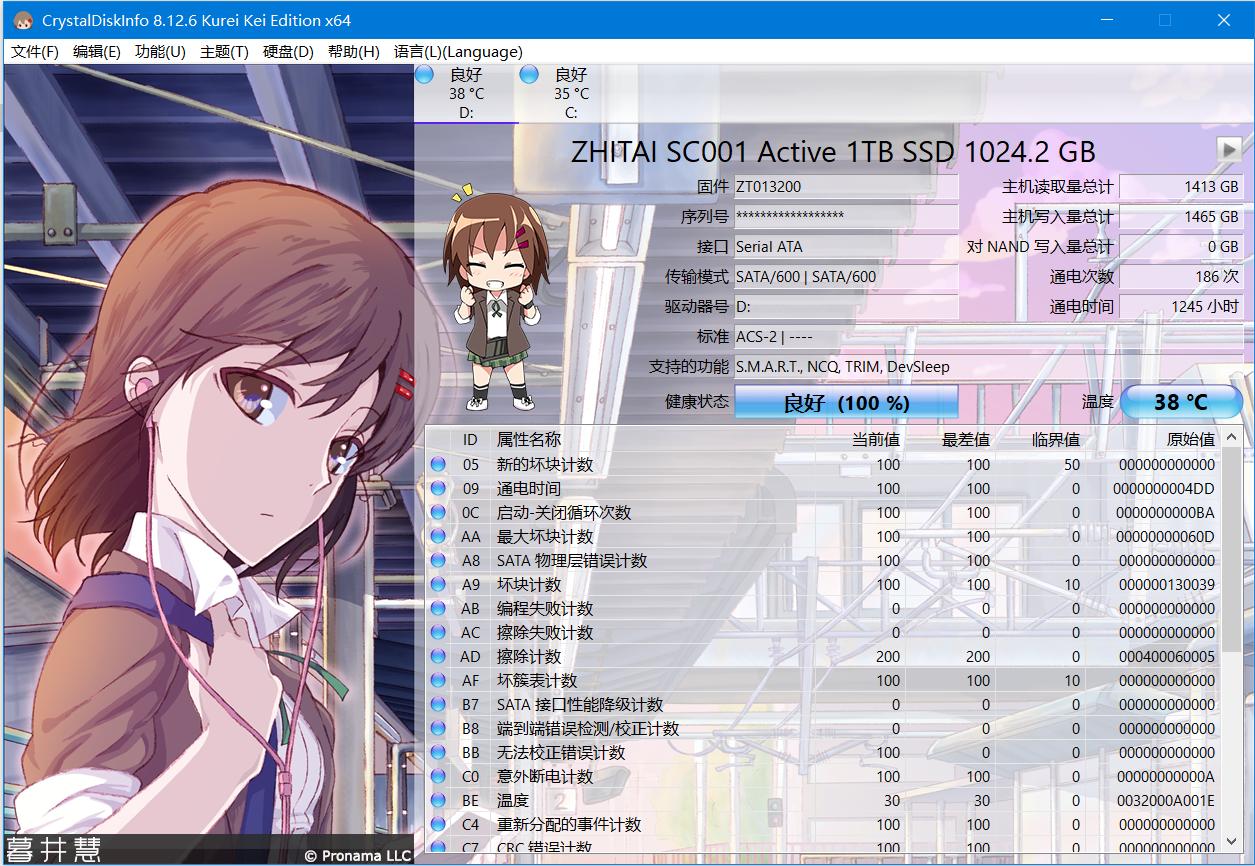The height and width of the screenshot is (866, 1255).
Task: Click the status orb for BE 温度
Action: click(438, 800)
